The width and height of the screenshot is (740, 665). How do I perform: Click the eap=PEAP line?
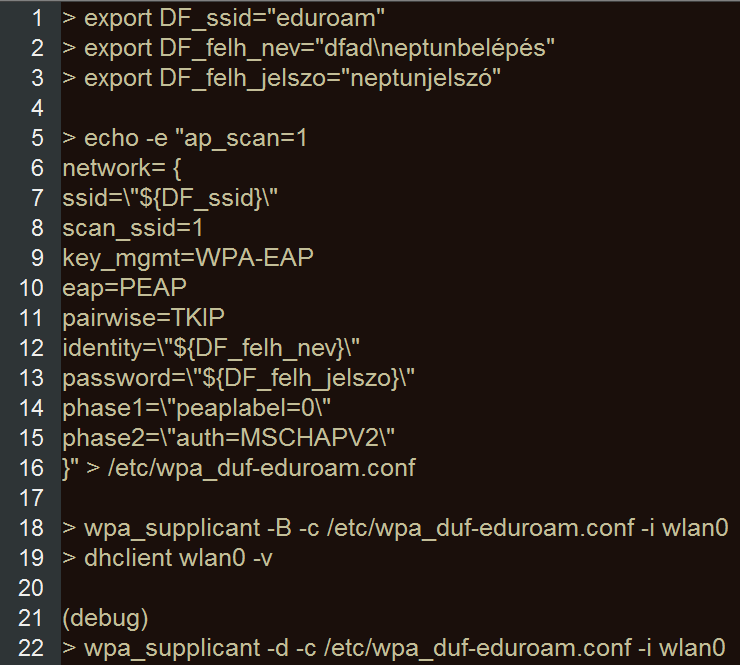(125, 288)
